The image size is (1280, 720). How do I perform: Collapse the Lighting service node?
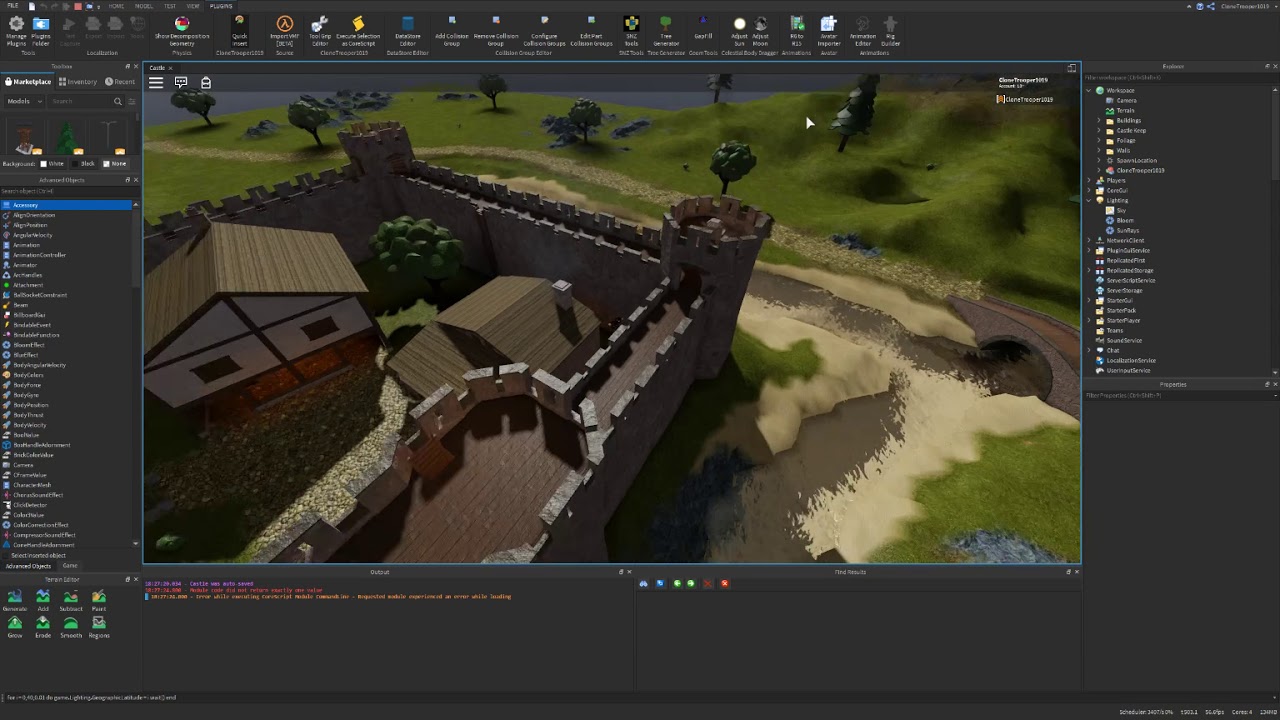click(x=1089, y=200)
